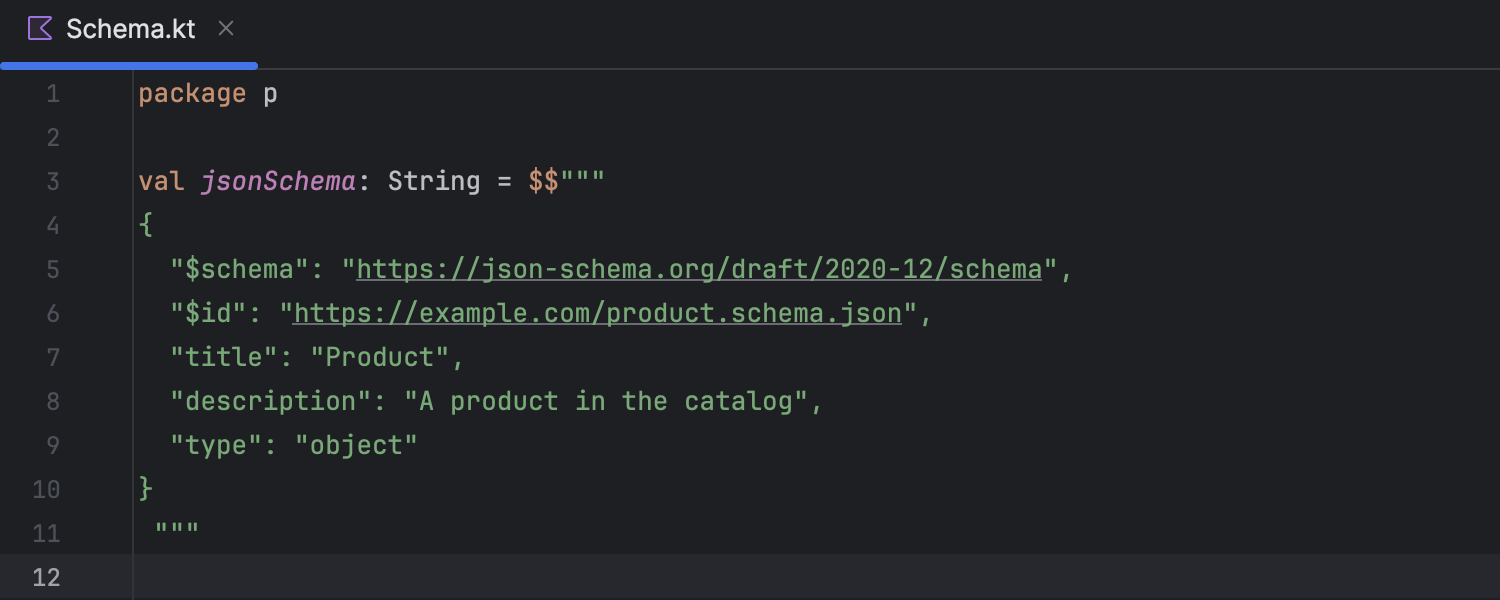Click line number 3 in the gutter
The height and width of the screenshot is (600, 1500).
pos(53,181)
